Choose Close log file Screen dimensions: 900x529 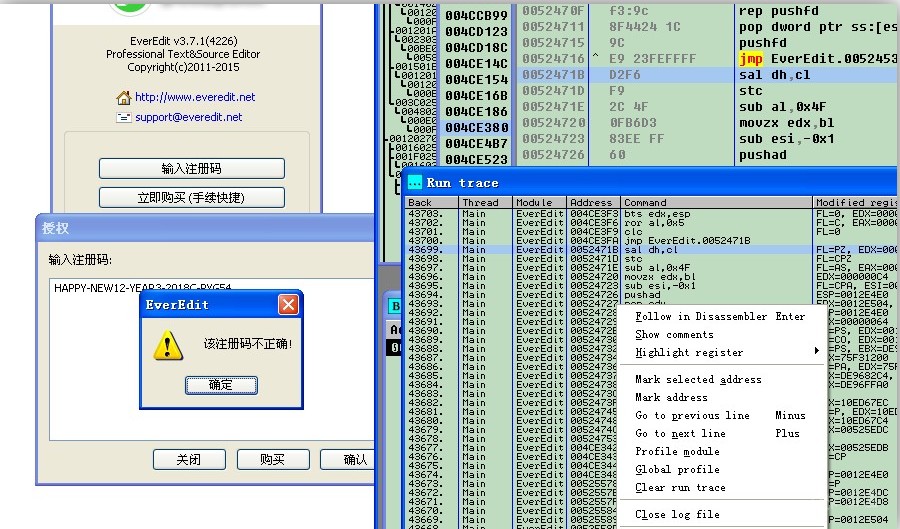coord(722,514)
